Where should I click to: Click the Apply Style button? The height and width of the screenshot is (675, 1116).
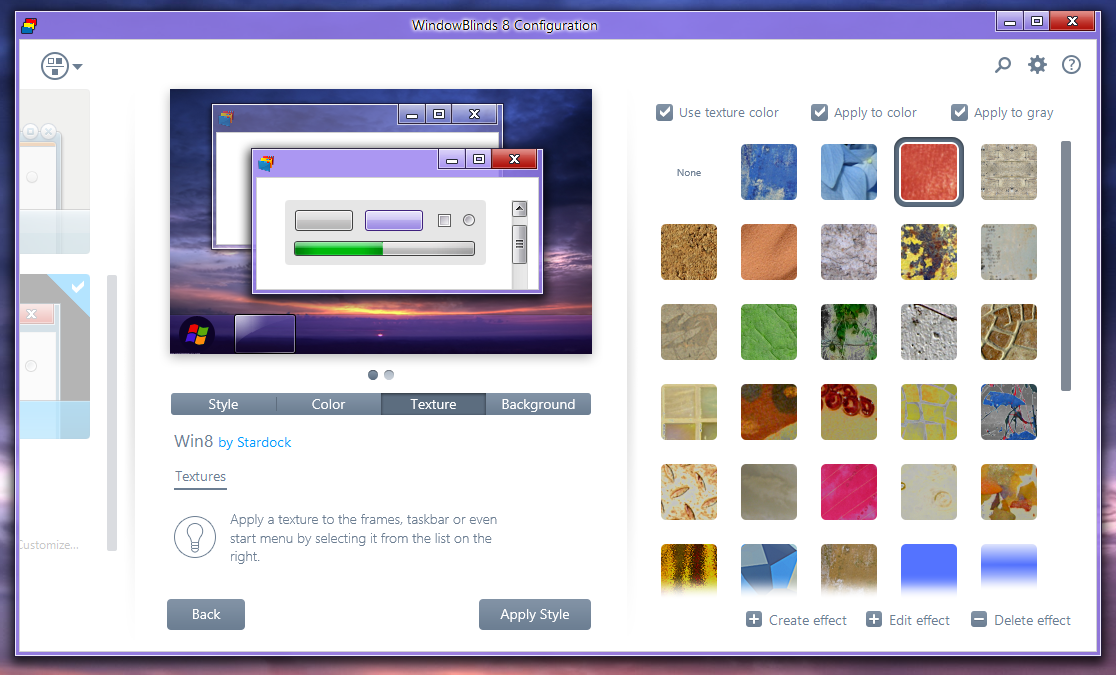pos(535,614)
